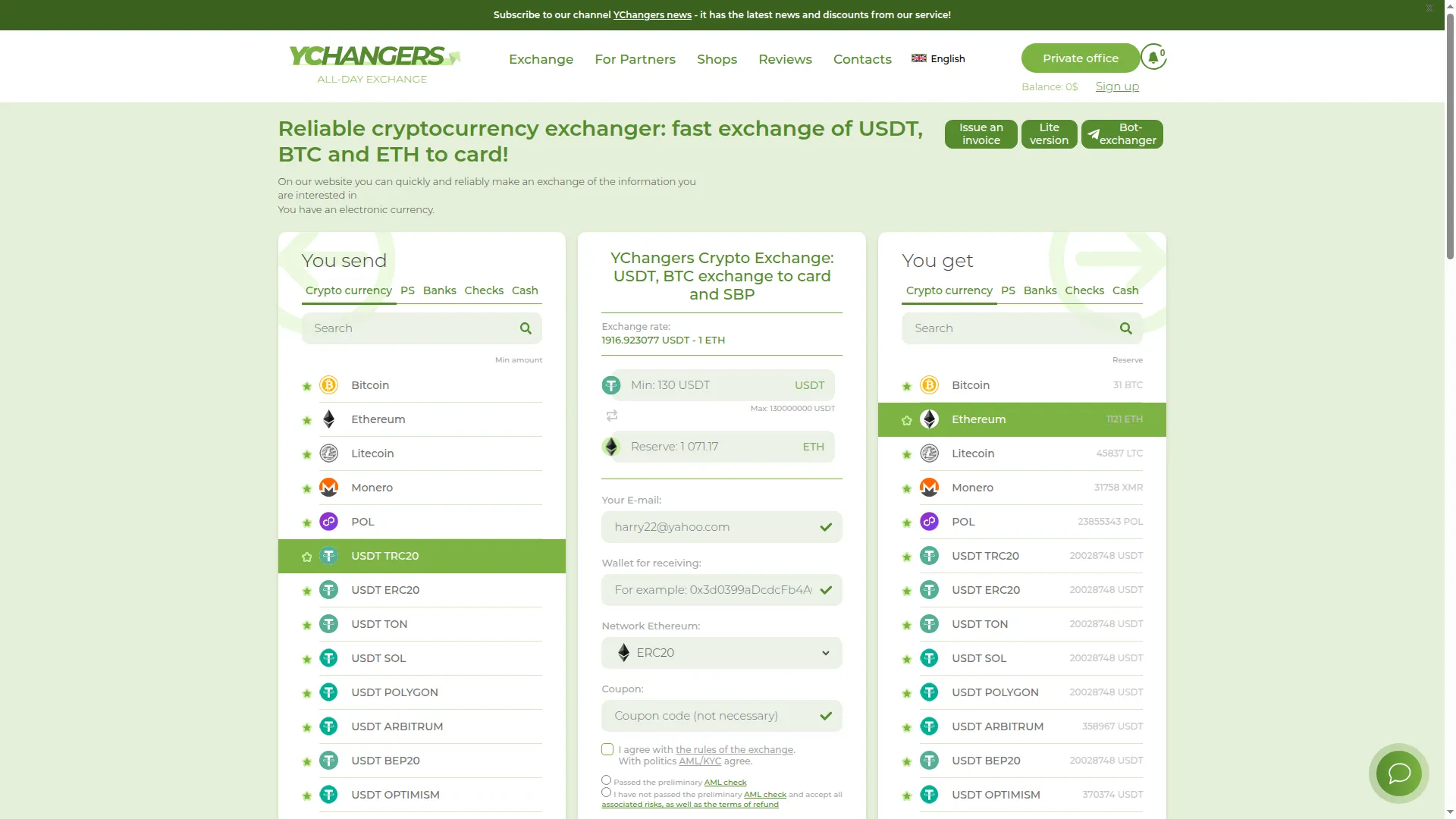Switch You send to Checks tab
Image resolution: width=1456 pixels, height=819 pixels.
click(484, 290)
